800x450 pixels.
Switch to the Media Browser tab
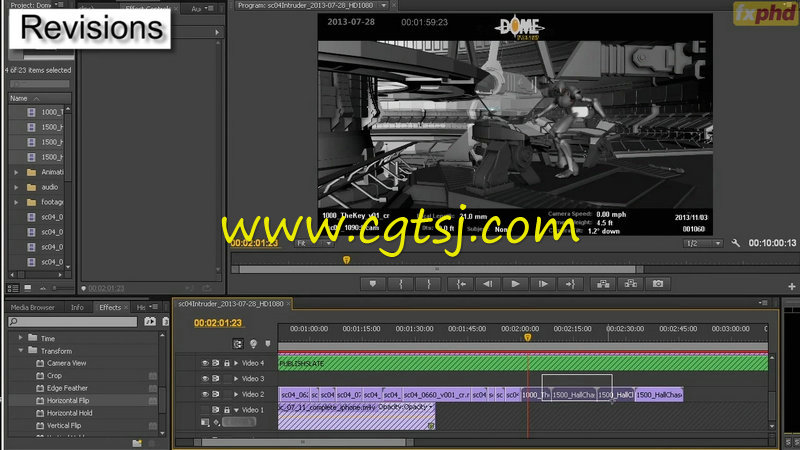pos(33,307)
